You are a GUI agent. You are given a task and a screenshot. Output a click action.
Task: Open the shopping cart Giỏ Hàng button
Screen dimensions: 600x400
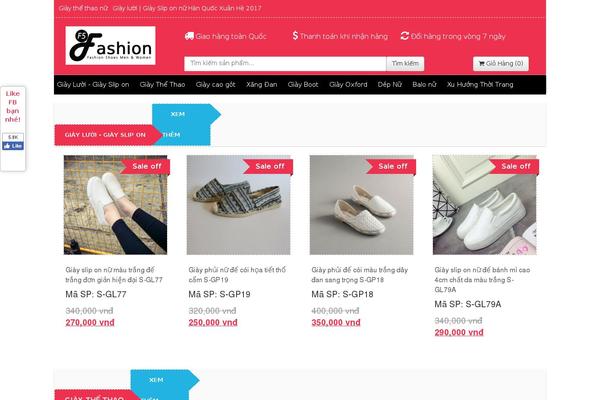[501, 64]
